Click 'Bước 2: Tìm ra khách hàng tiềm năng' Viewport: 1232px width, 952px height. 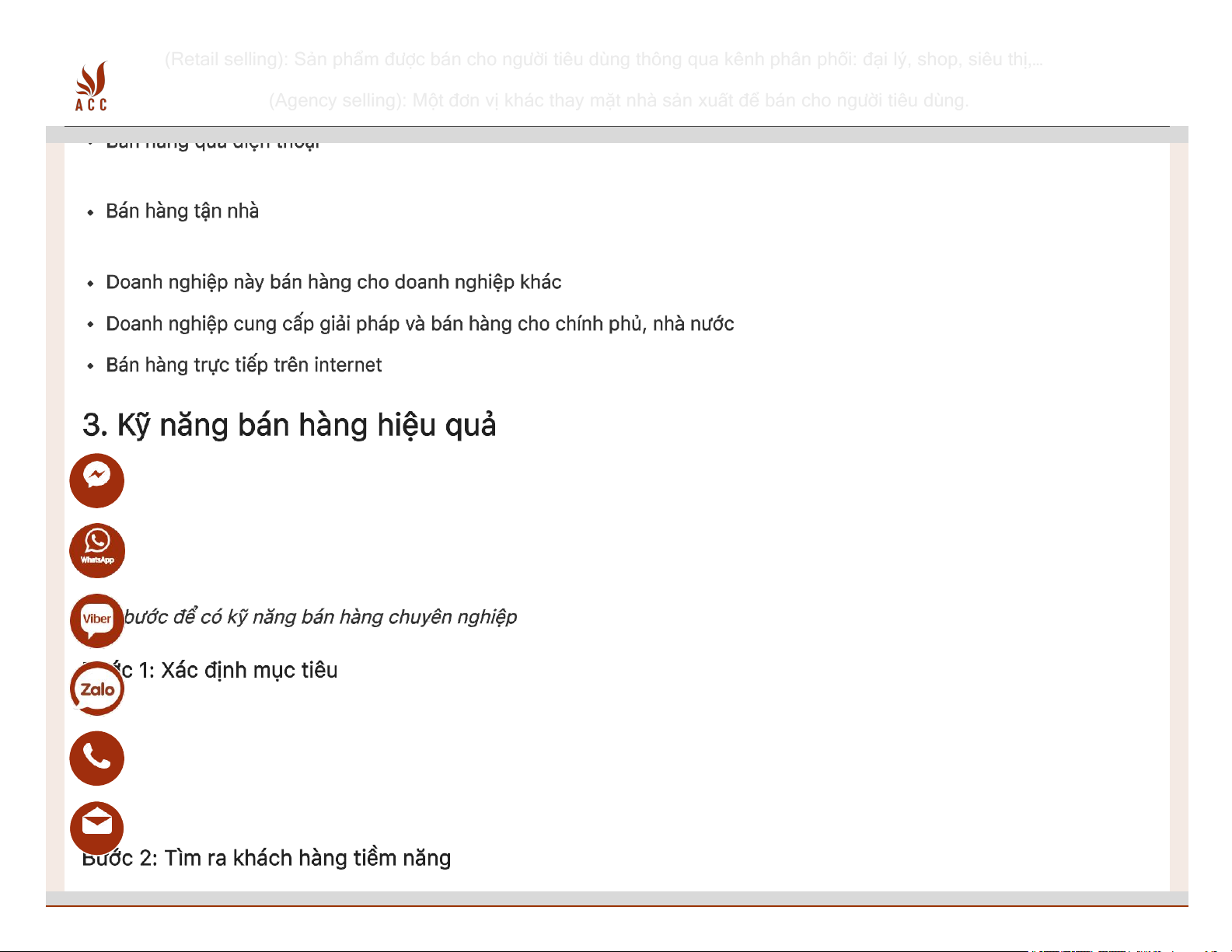coord(267,859)
